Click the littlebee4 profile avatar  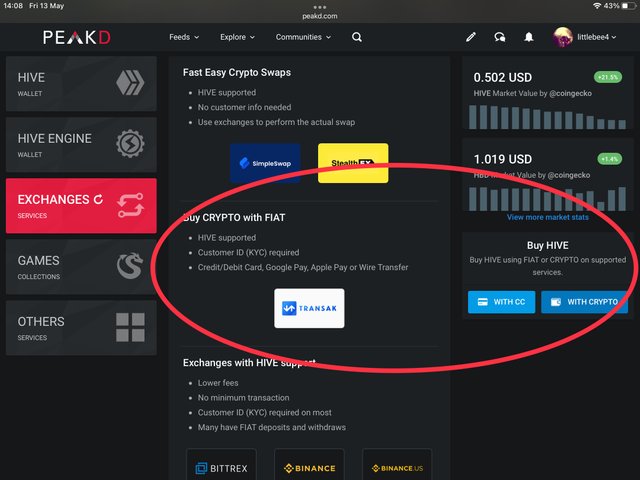point(563,37)
